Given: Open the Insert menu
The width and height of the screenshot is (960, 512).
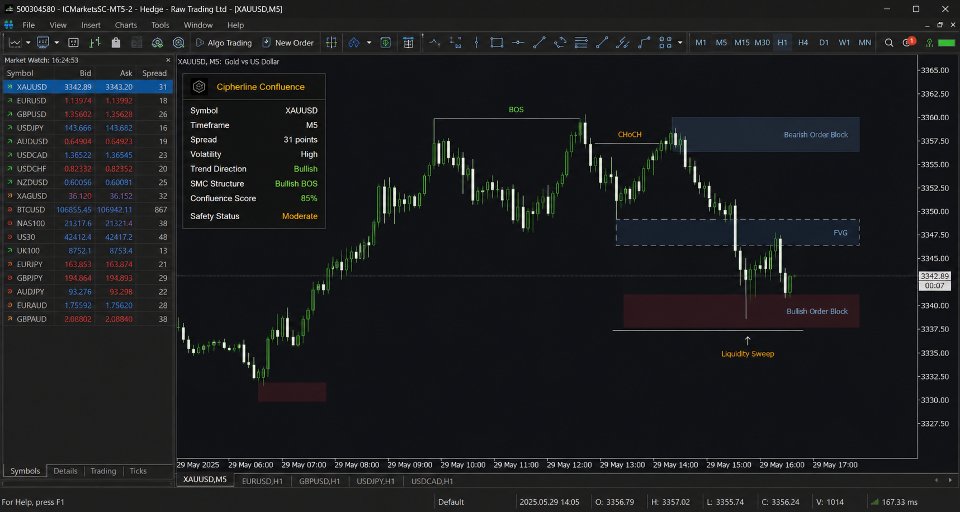Looking at the screenshot, I should point(91,25).
